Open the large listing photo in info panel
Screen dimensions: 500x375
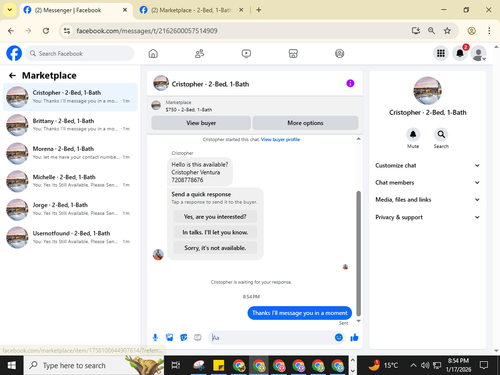[x=427, y=91]
